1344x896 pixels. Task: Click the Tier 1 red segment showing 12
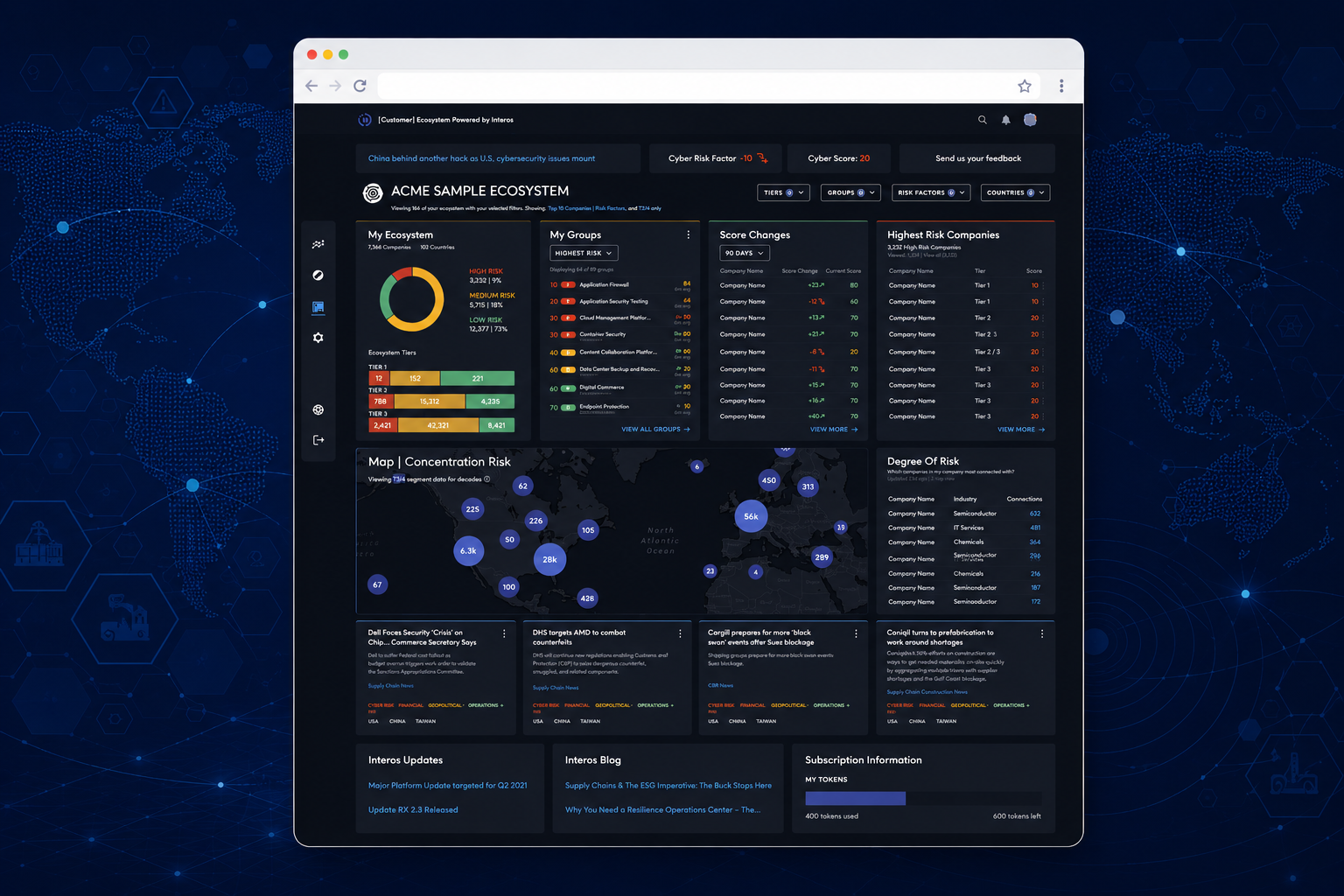pyautogui.click(x=379, y=379)
